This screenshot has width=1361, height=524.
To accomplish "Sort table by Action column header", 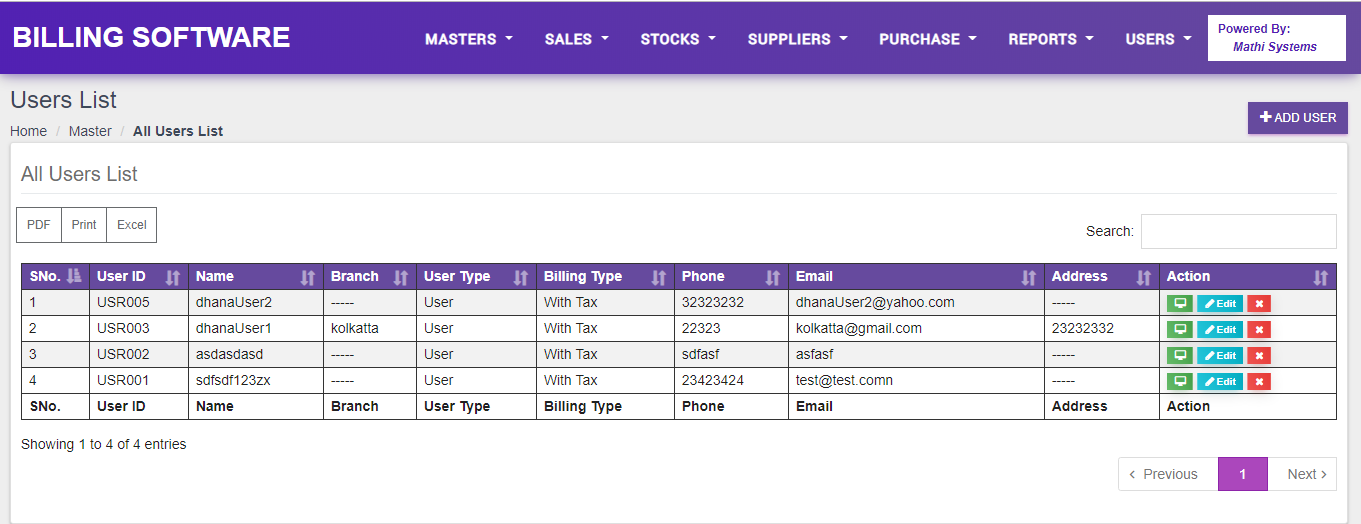I will (1248, 277).
